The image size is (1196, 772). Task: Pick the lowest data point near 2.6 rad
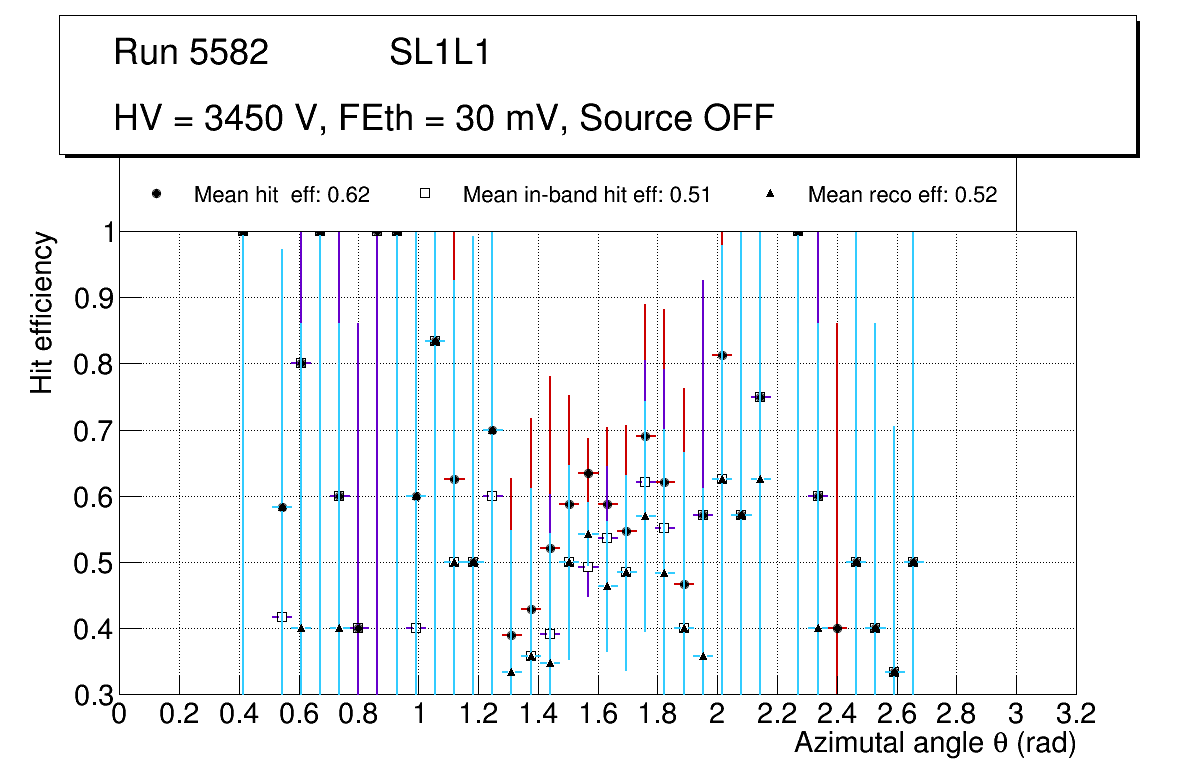coord(894,672)
